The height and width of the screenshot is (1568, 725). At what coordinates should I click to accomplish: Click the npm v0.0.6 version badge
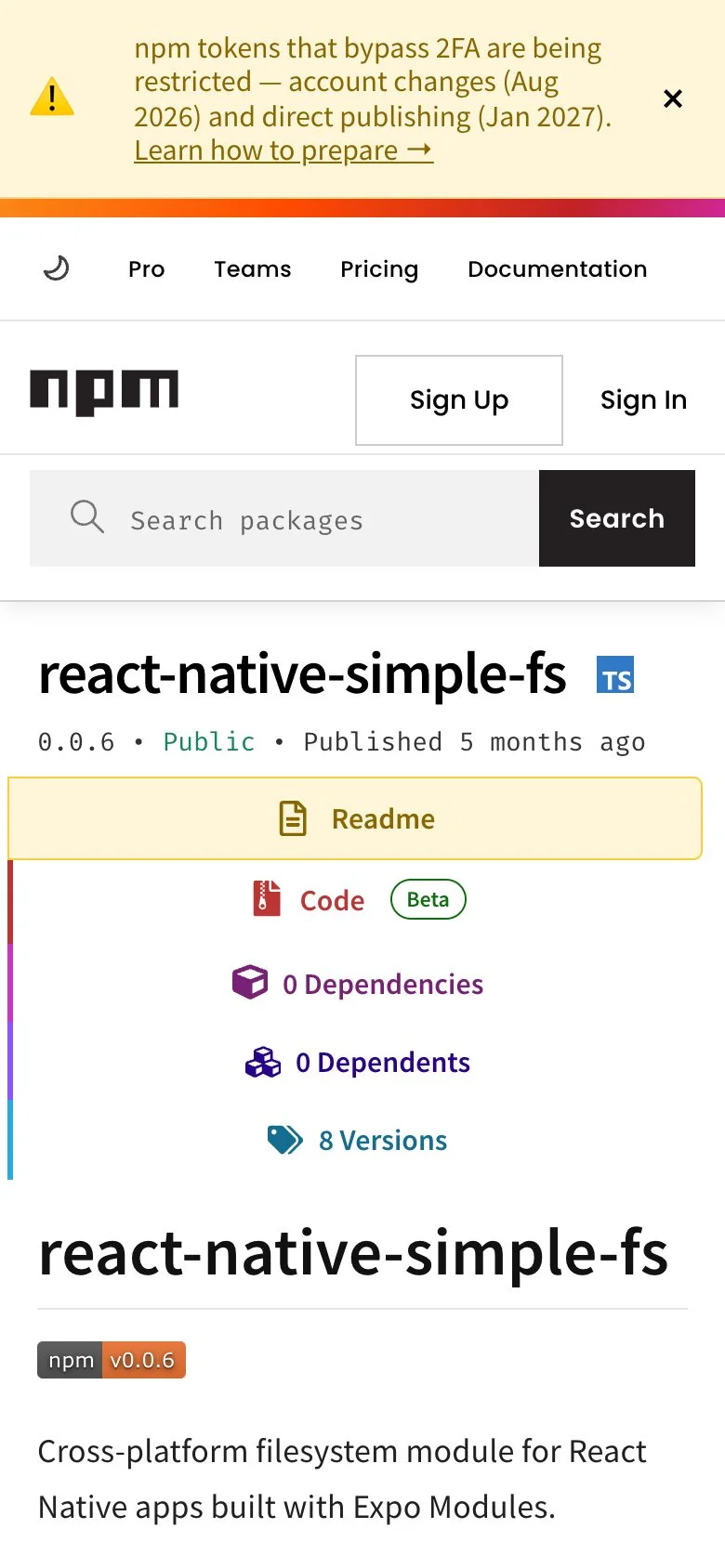pyautogui.click(x=112, y=1360)
